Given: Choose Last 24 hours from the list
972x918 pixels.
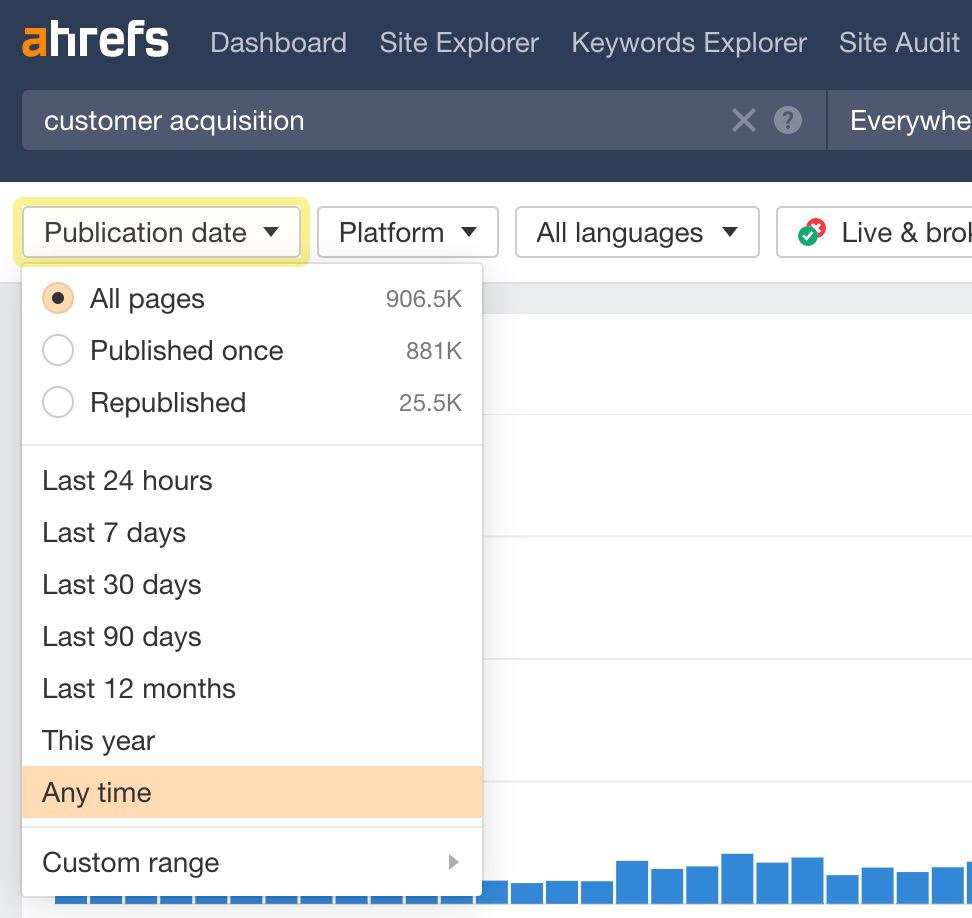Looking at the screenshot, I should (x=127, y=481).
